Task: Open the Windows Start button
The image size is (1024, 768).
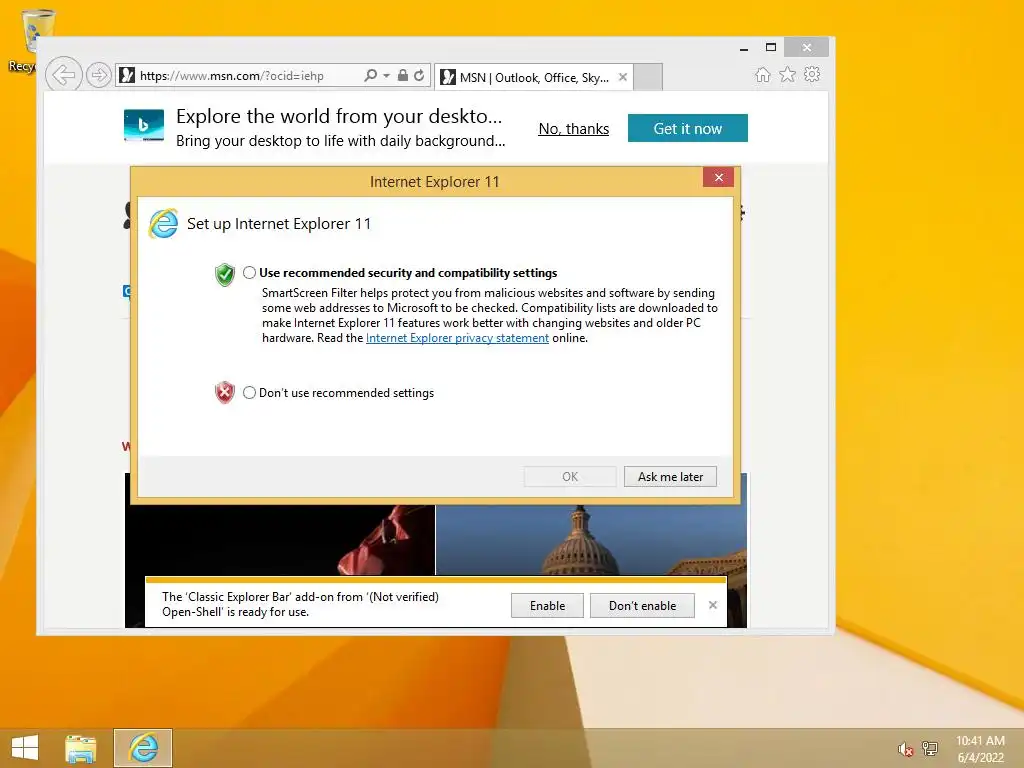Action: 25,748
